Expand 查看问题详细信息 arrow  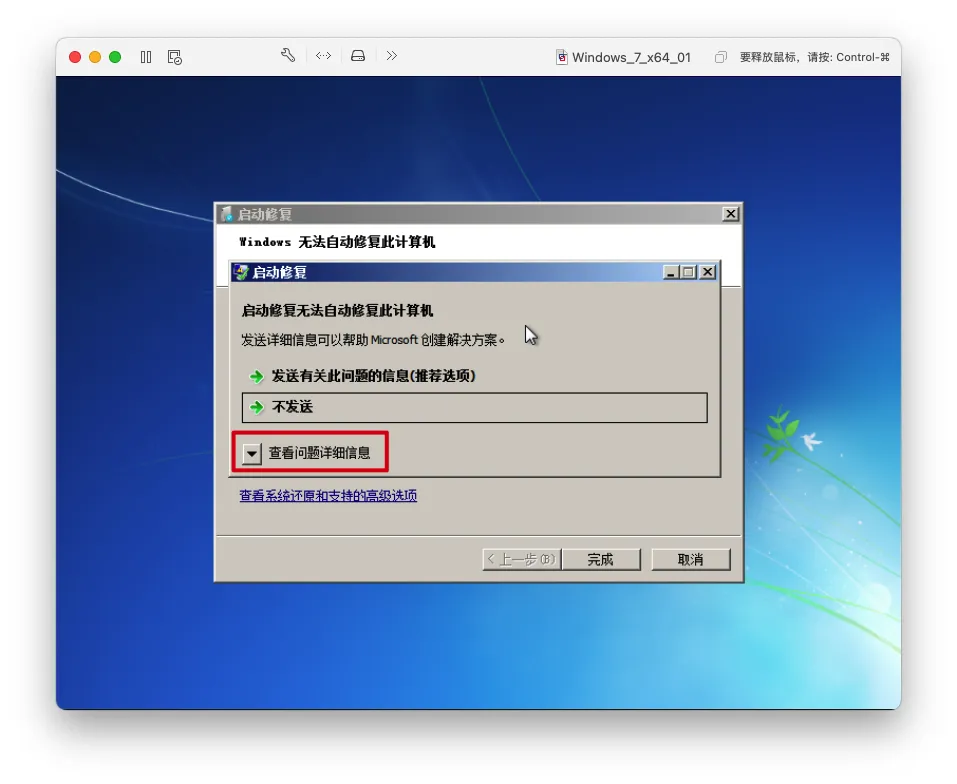(251, 453)
